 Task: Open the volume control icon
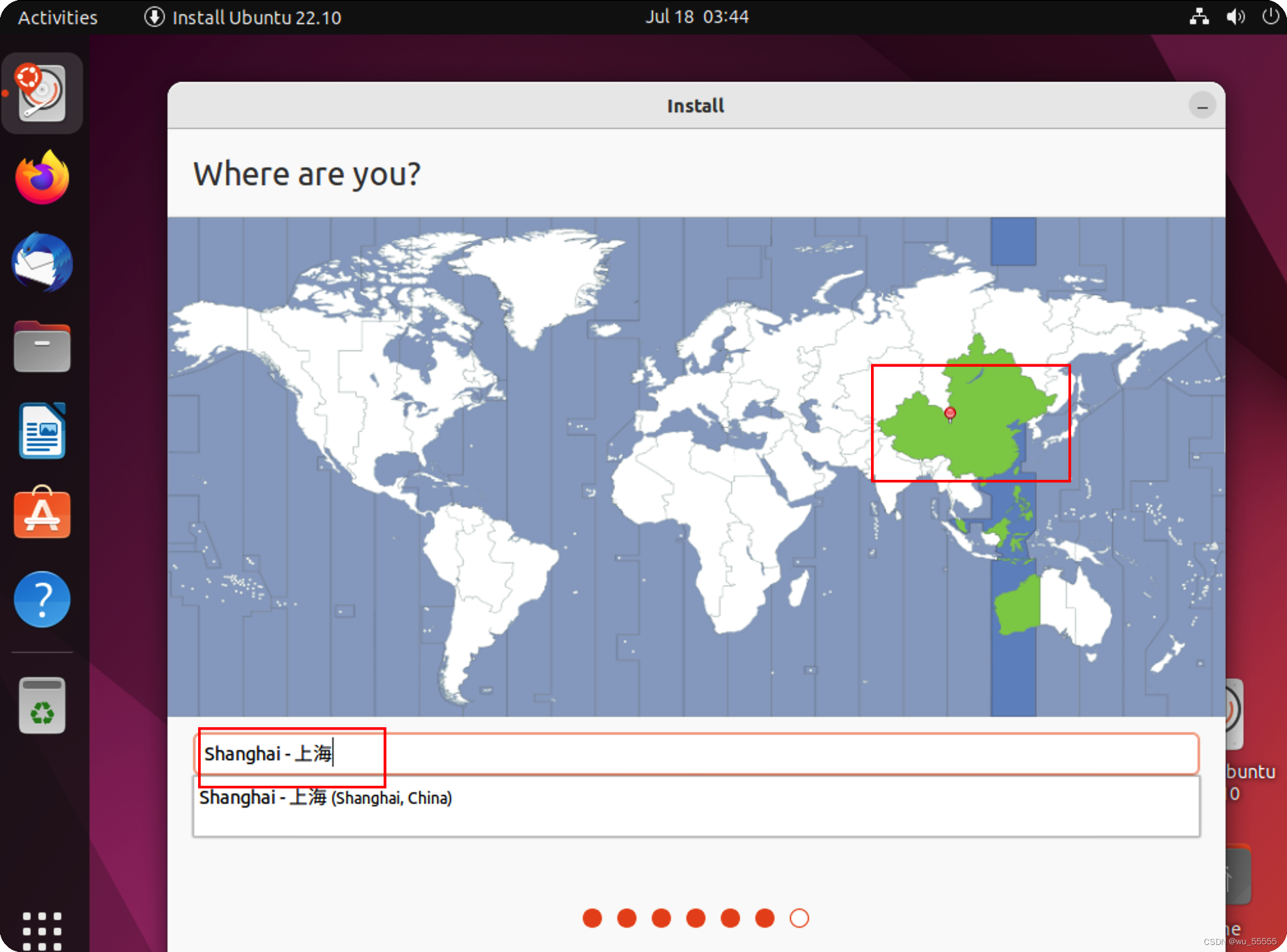[1235, 17]
